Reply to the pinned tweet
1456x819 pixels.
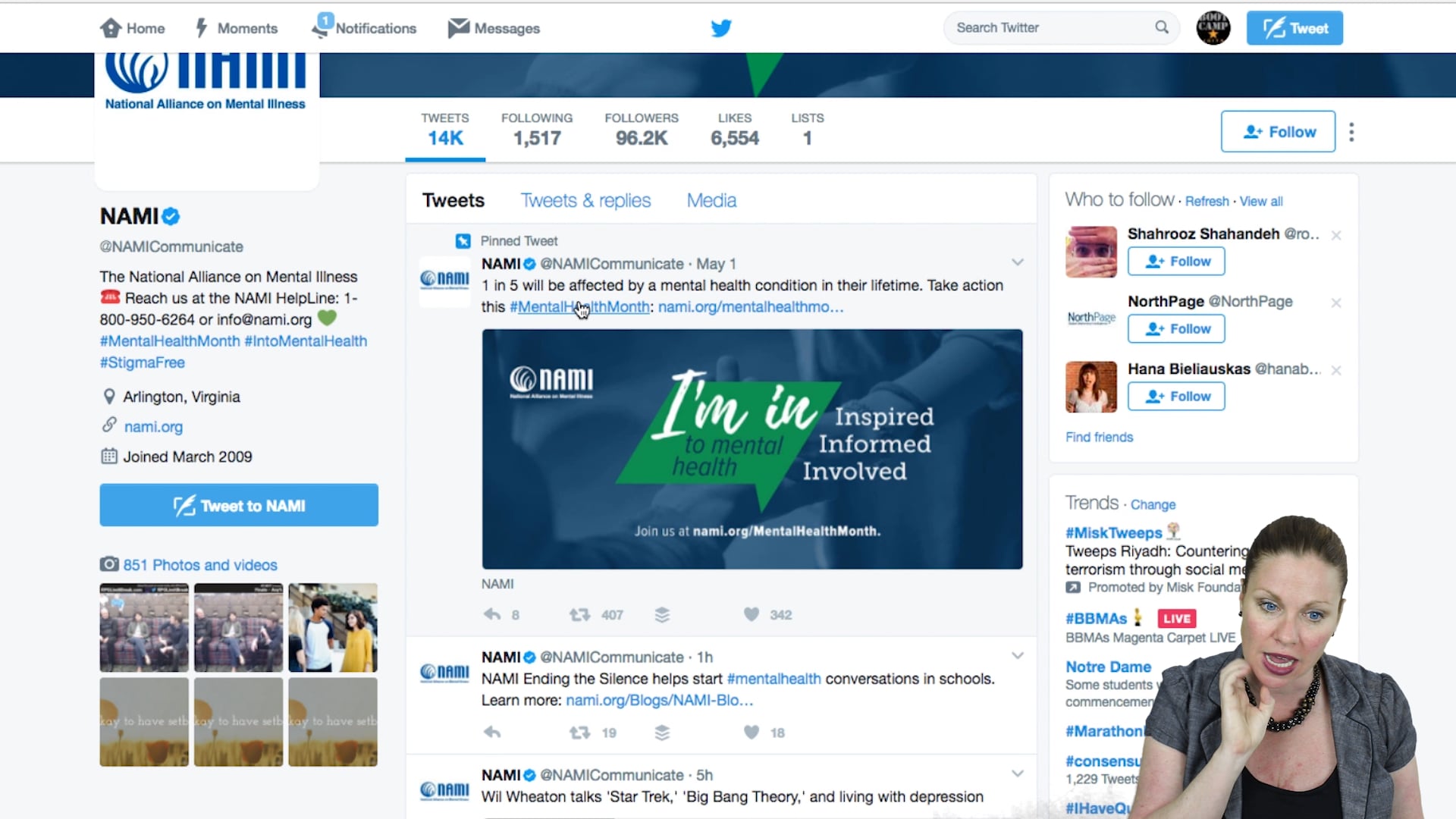pos(493,614)
